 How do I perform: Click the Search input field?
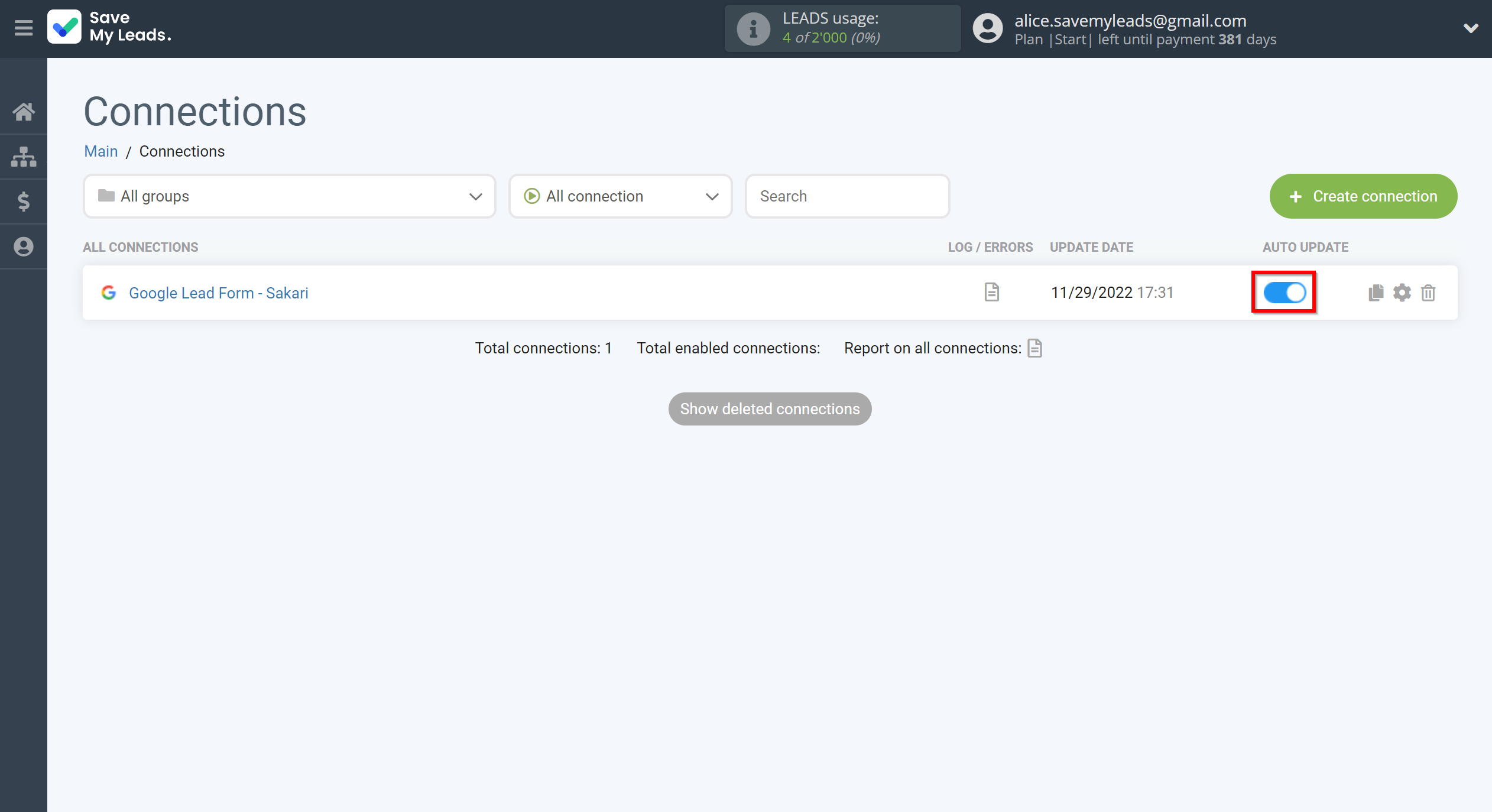point(847,196)
